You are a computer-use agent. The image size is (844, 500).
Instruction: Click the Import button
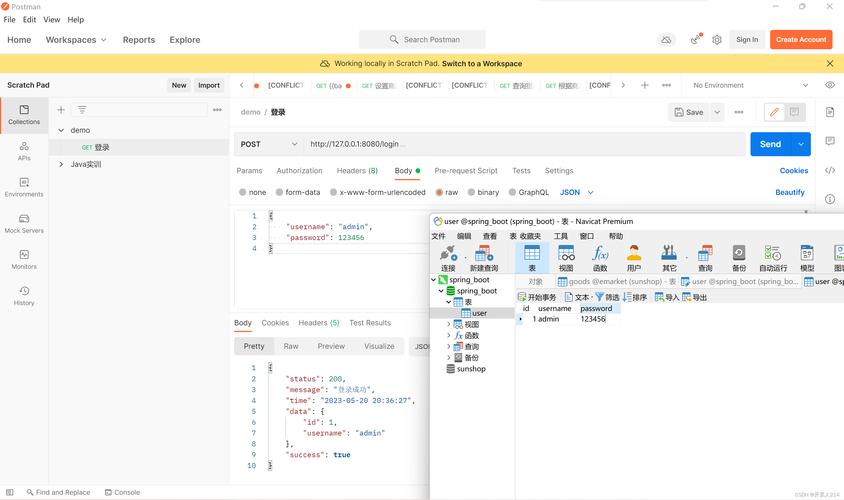point(209,85)
